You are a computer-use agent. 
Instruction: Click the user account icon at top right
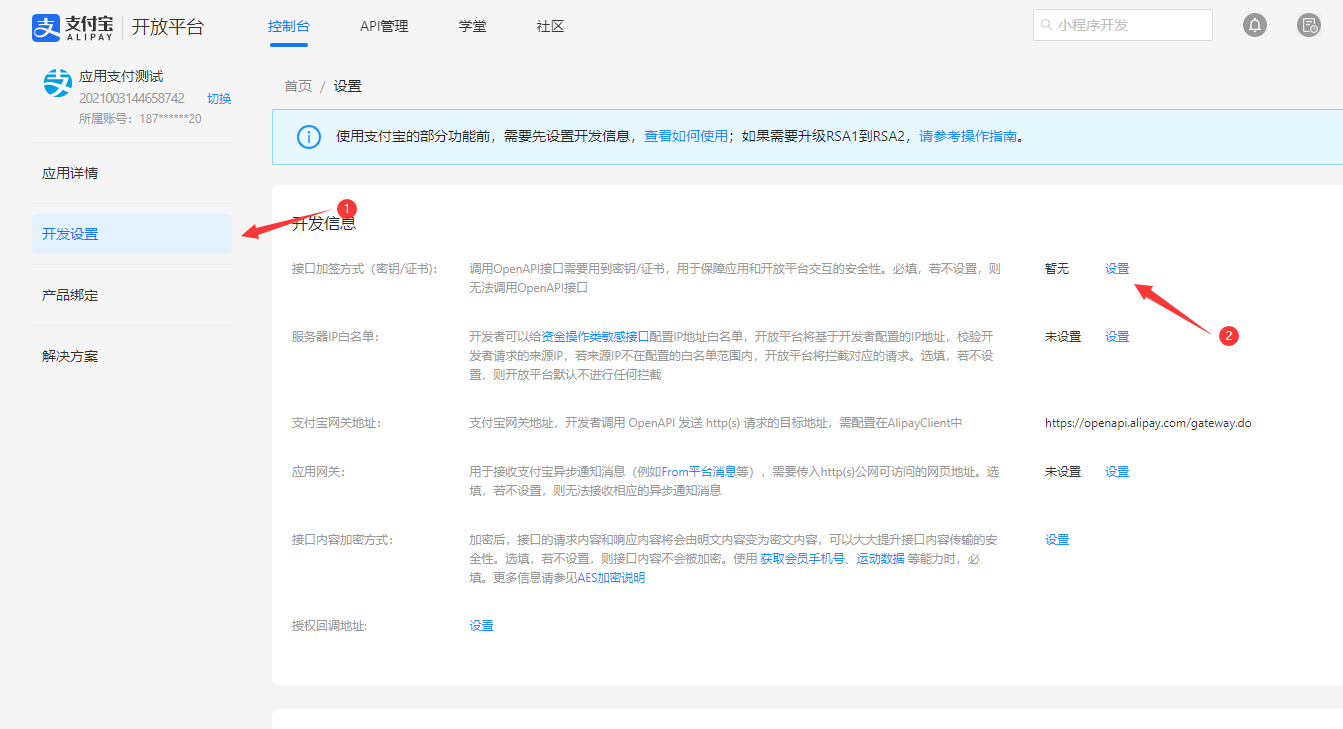pos(1308,26)
